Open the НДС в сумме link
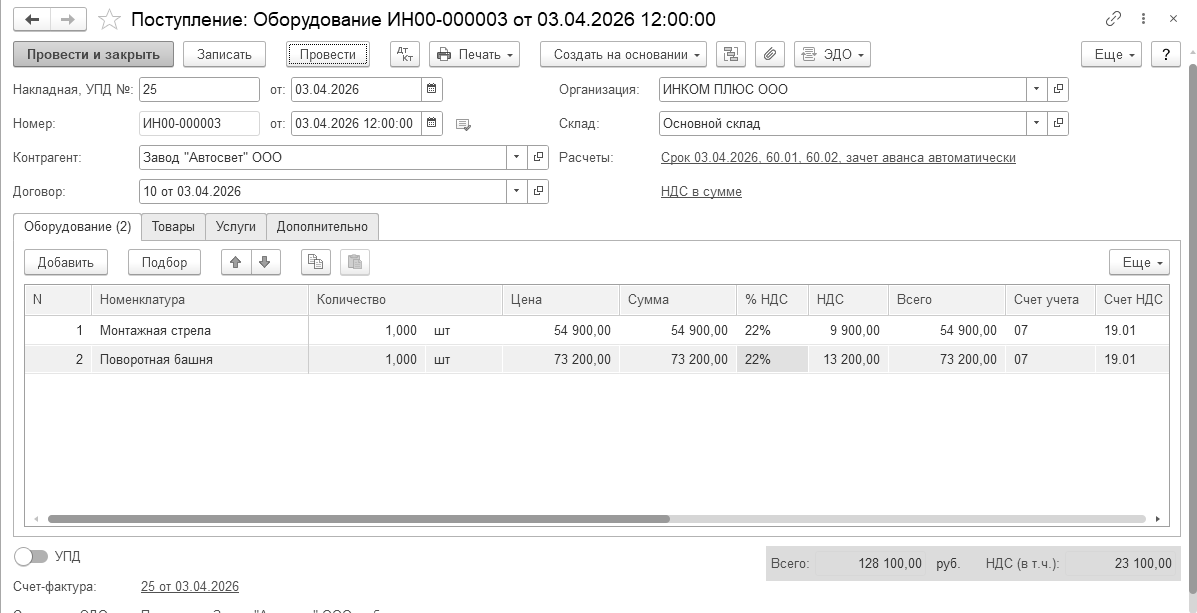Screen dimensions: 1197x613 [701, 192]
